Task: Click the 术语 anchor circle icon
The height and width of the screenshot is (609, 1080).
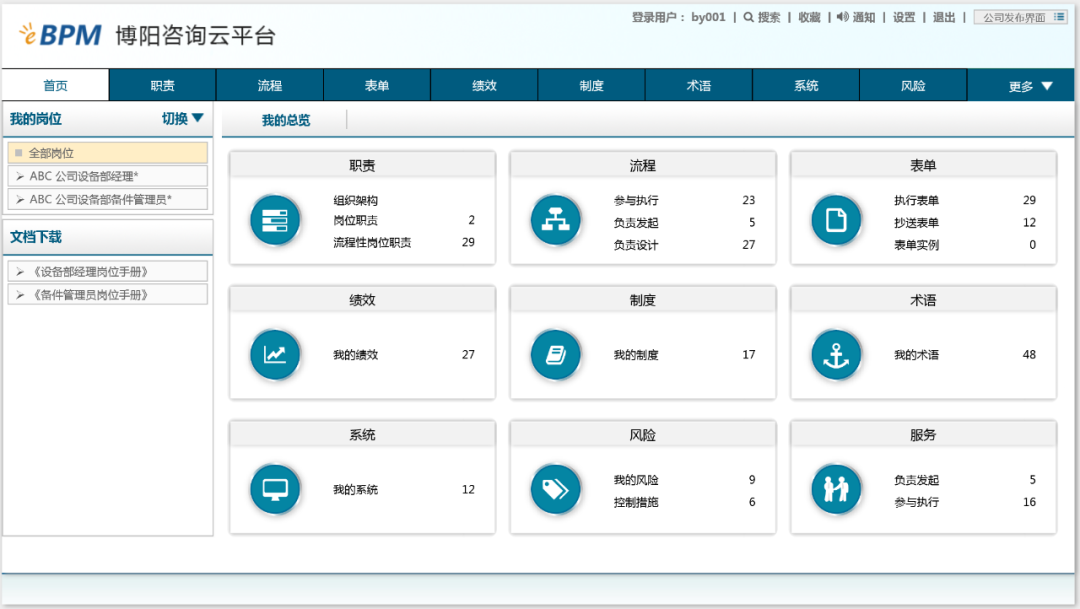Action: point(836,355)
